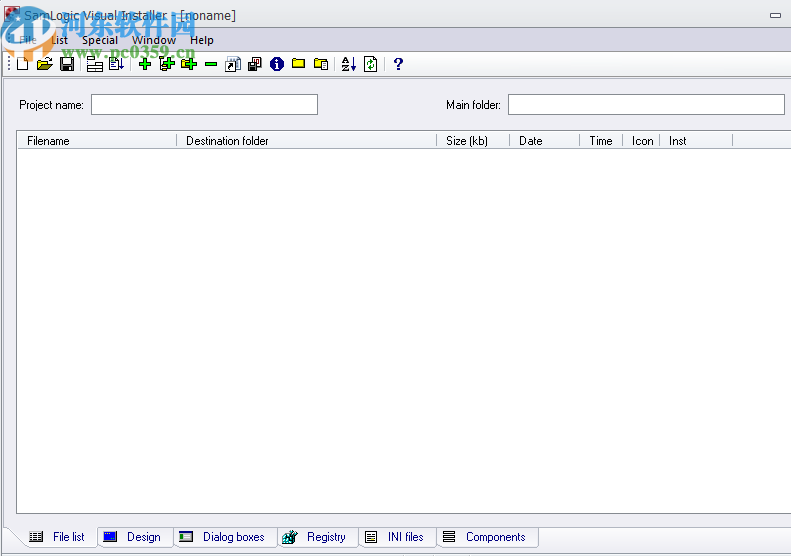This screenshot has height=556, width=791.
Task: Click the list layout icon after save
Action: click(95, 64)
